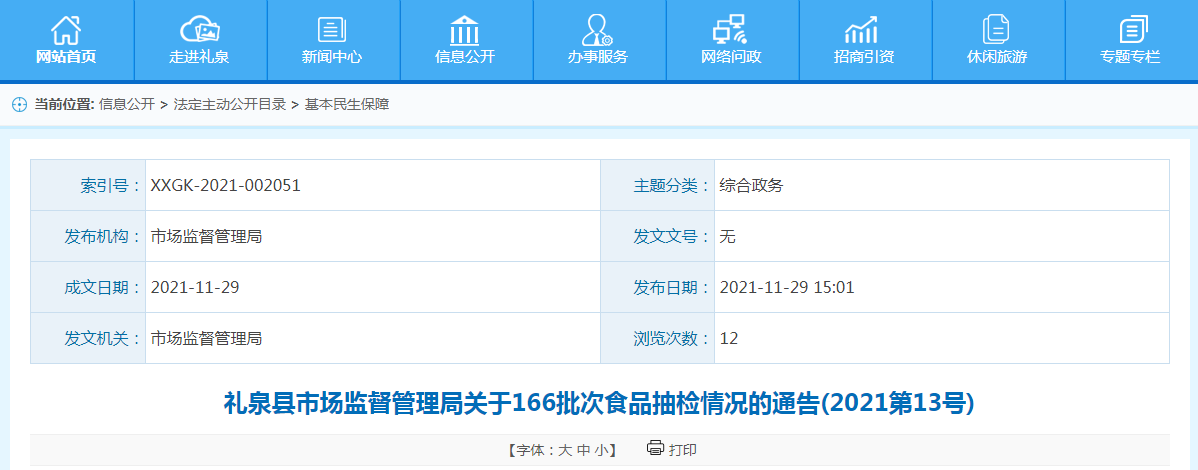
Task: Click the 发文文号 value 无
Action: pyautogui.click(x=727, y=236)
